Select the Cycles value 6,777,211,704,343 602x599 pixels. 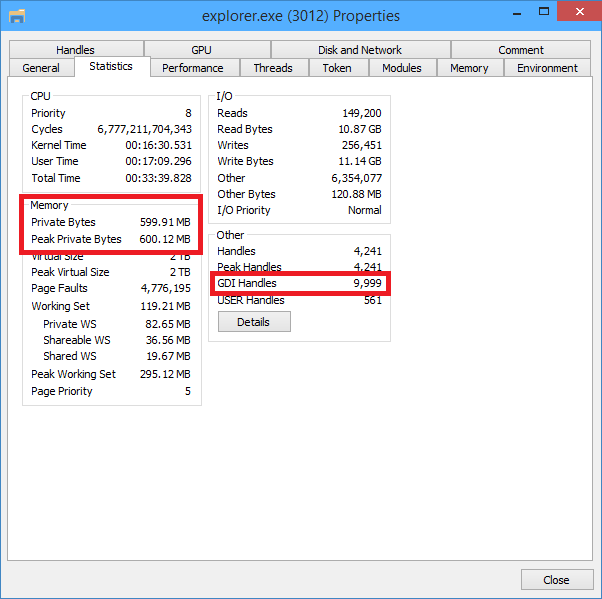pyautogui.click(x=144, y=129)
